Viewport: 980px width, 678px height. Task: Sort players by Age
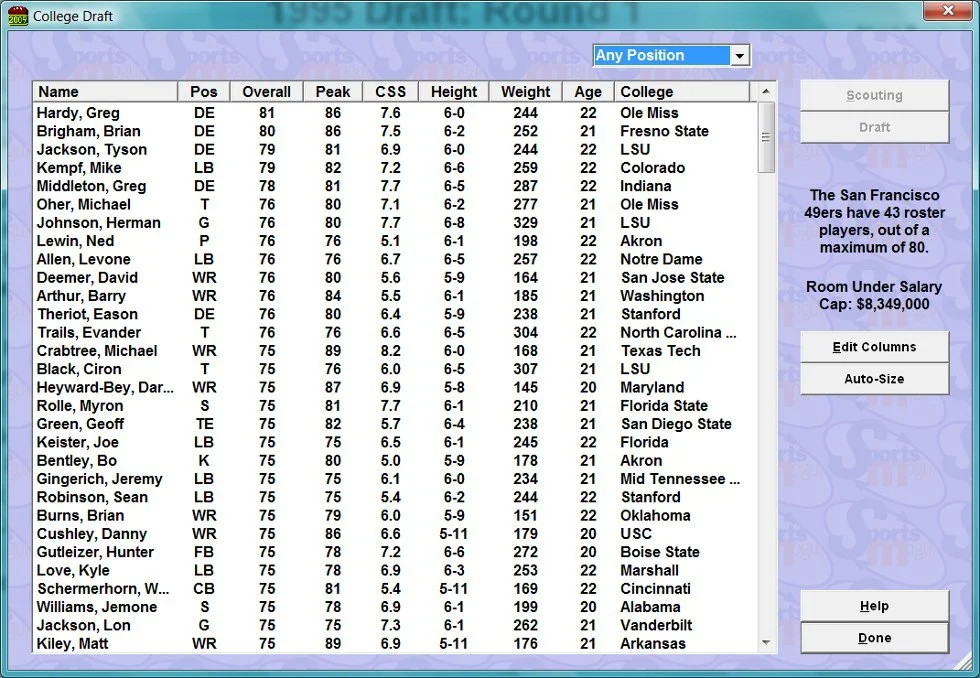pyautogui.click(x=588, y=90)
